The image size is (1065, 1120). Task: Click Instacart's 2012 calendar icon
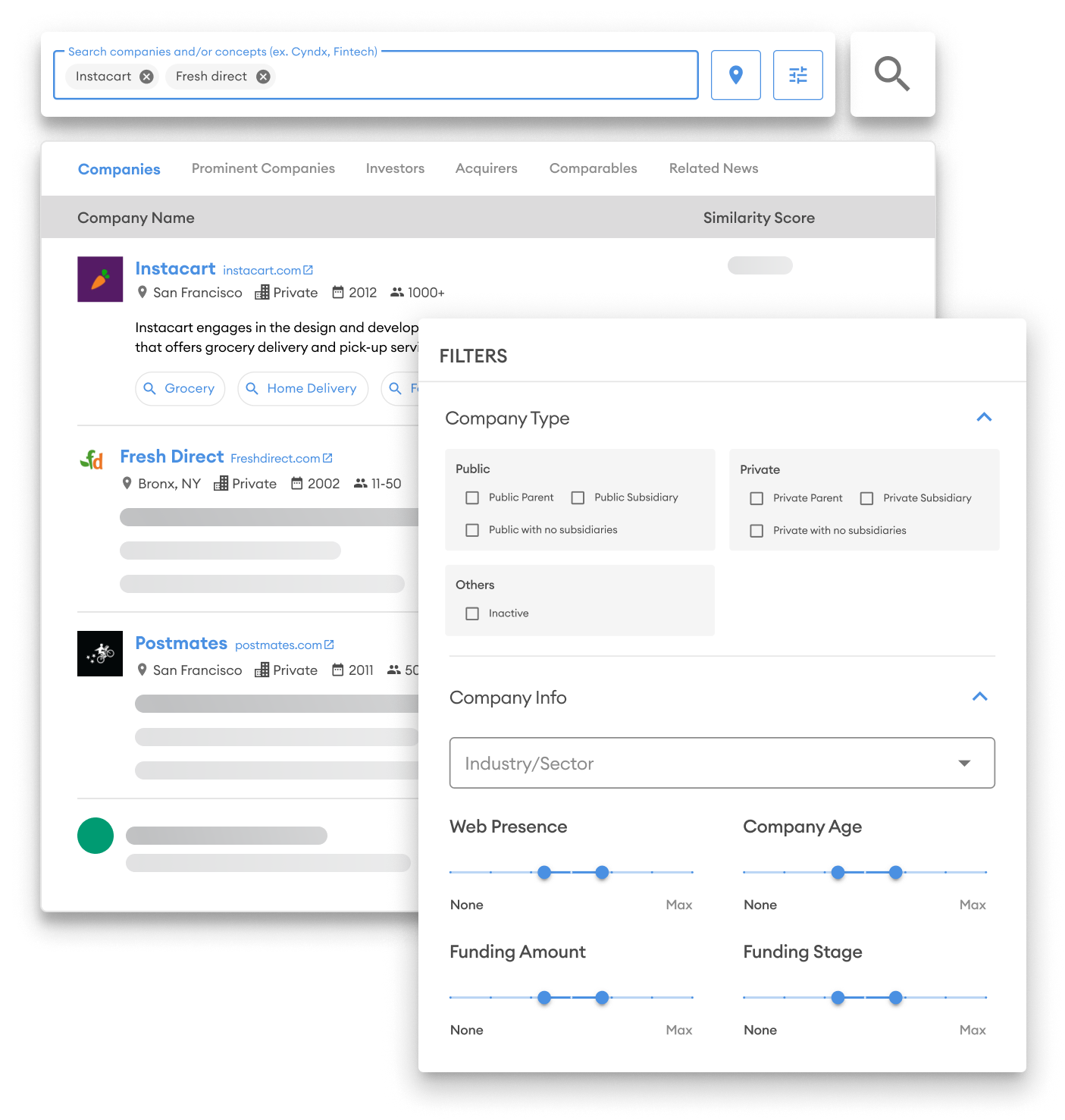[338, 292]
